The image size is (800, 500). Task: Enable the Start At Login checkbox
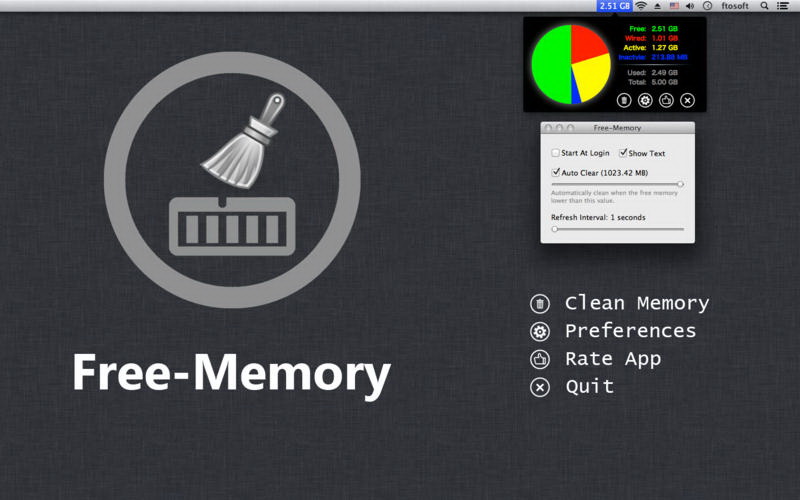click(x=556, y=153)
